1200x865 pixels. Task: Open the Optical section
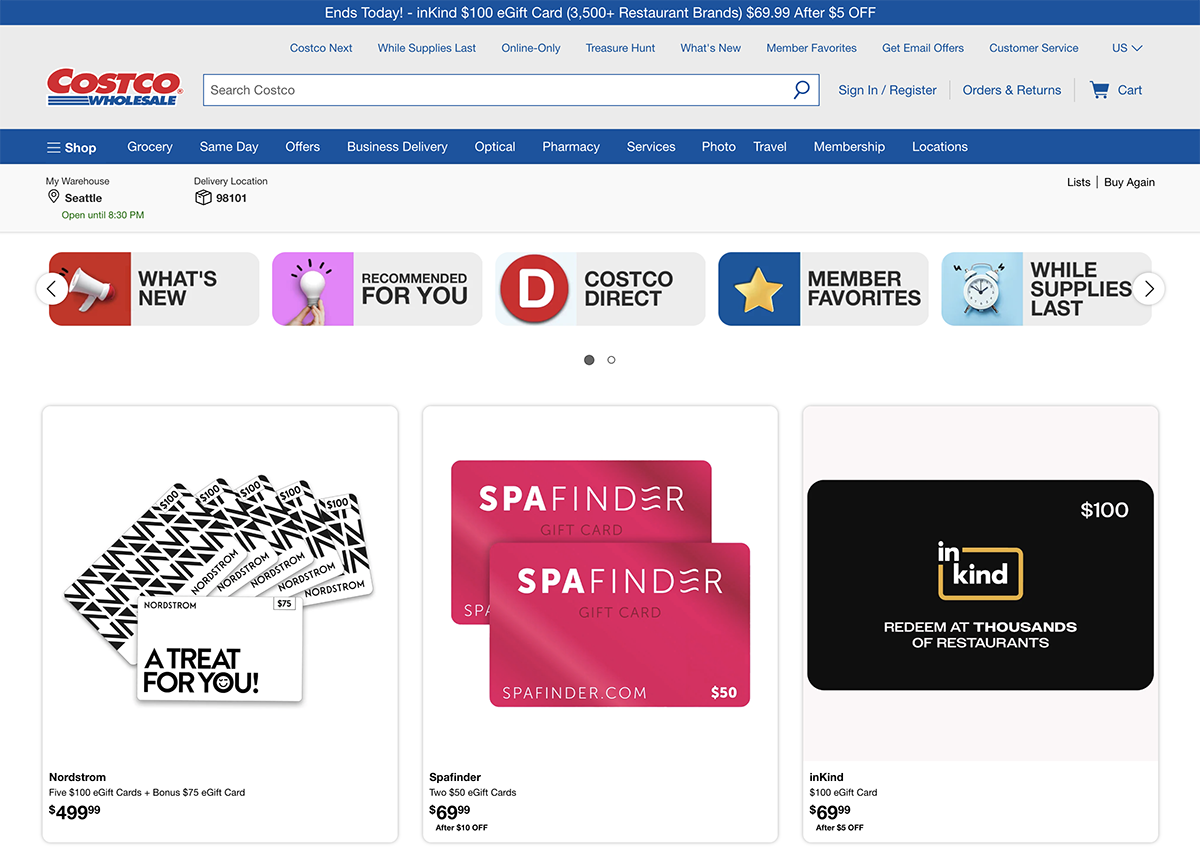tap(495, 147)
